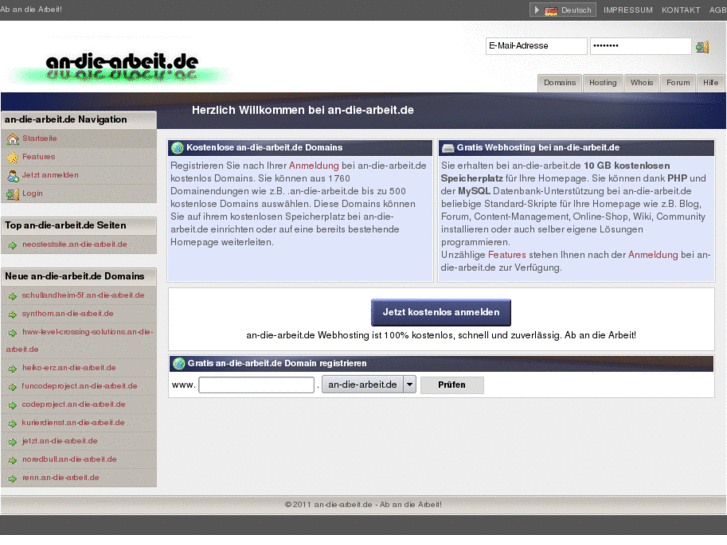727x545 pixels.
Task: Click the password input field
Action: (640, 46)
